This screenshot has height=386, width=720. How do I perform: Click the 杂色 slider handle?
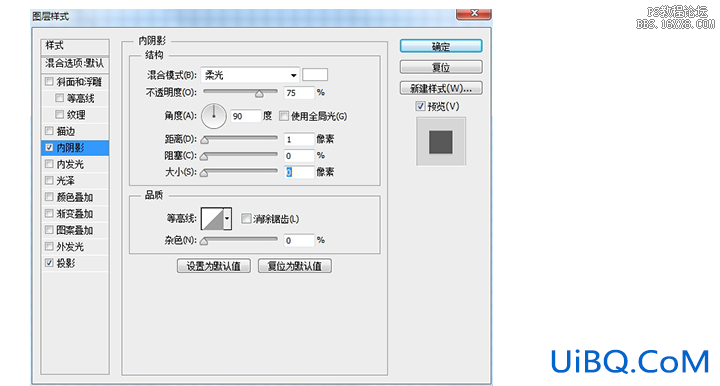[x=204, y=241]
